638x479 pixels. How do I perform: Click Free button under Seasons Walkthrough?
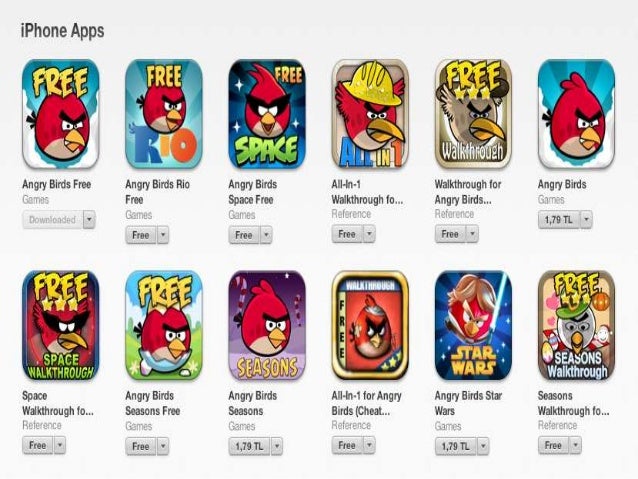point(553,445)
